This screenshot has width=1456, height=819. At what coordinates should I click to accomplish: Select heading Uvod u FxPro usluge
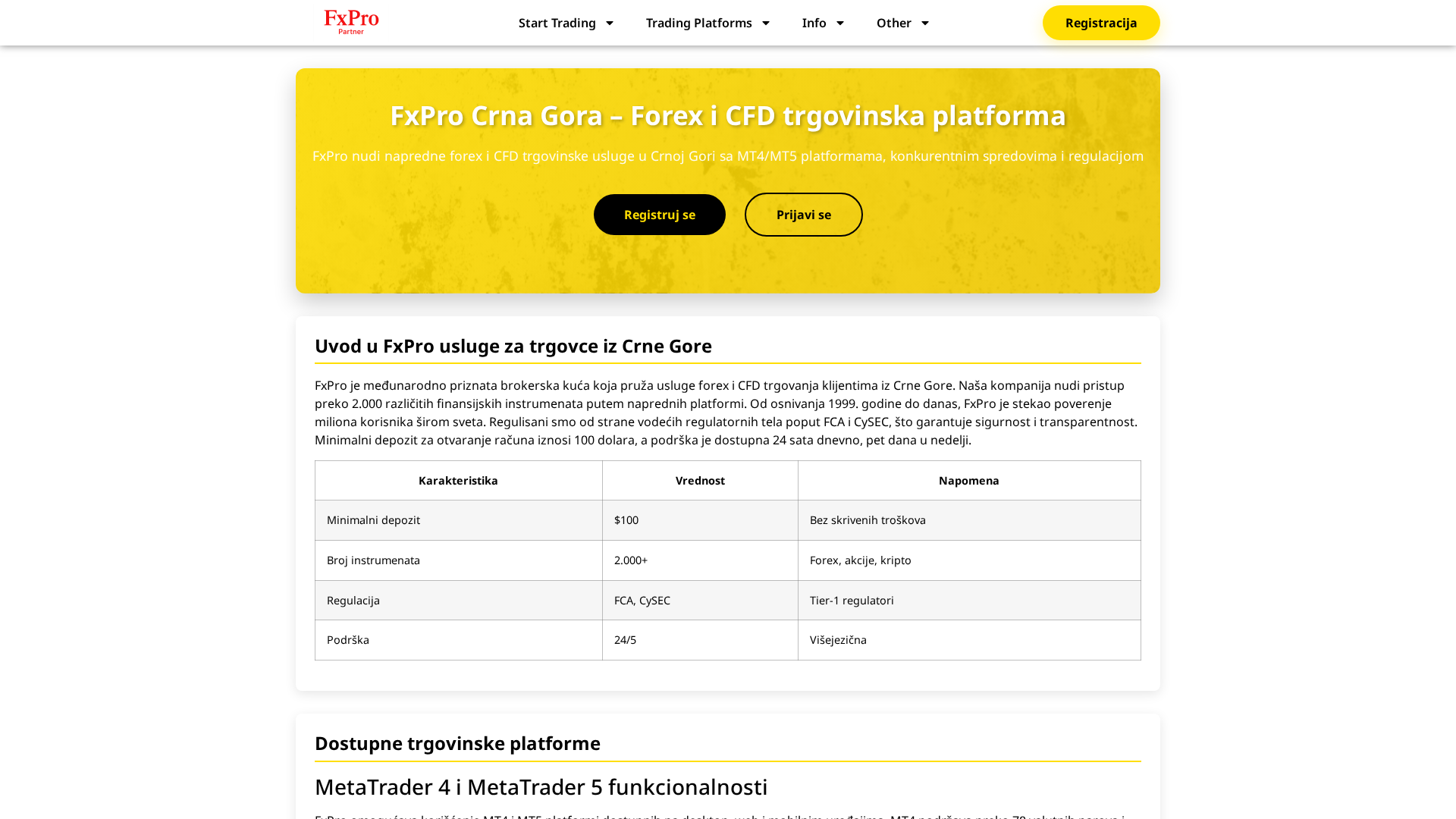coord(513,346)
